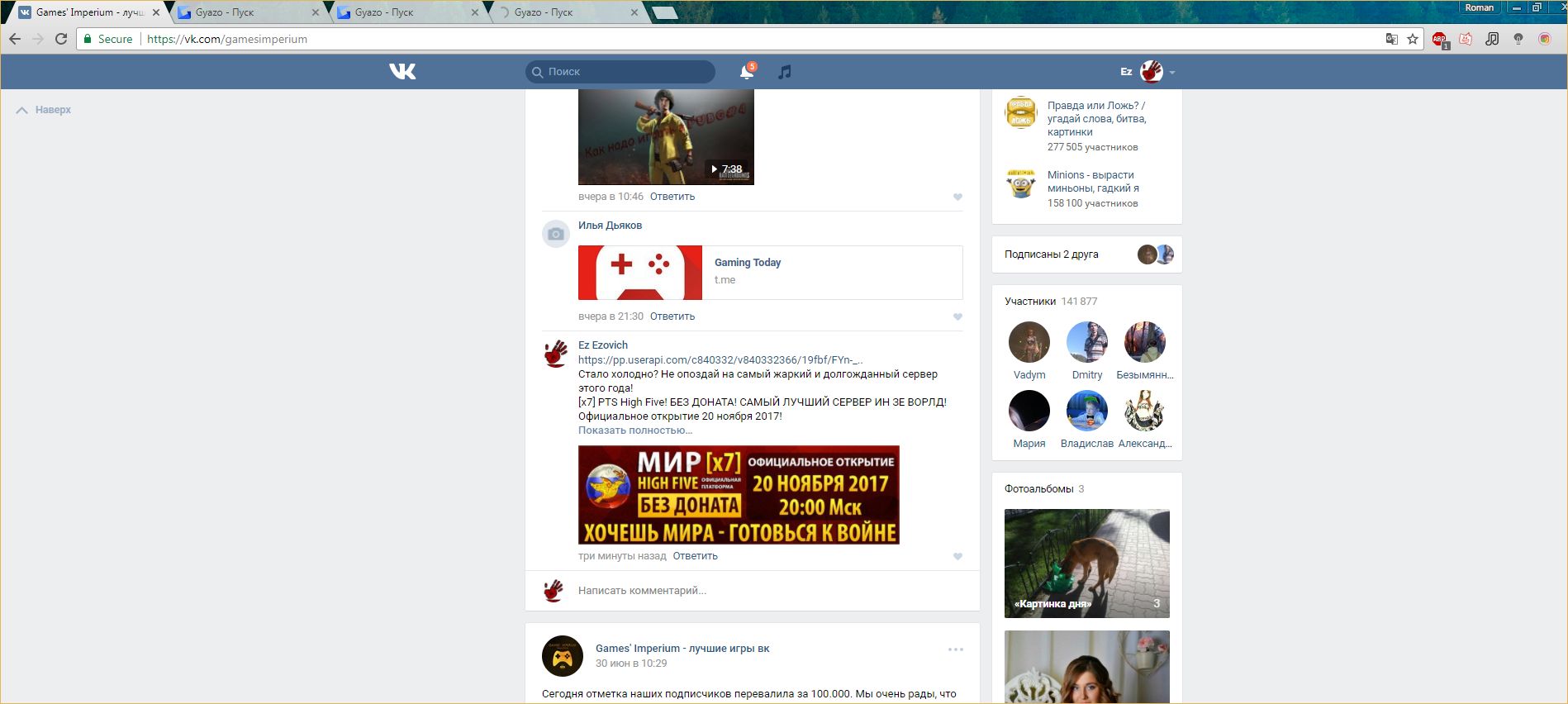Screen dimensions: 1568x704
Task: Open post options three-dot menu
Action: 956,649
